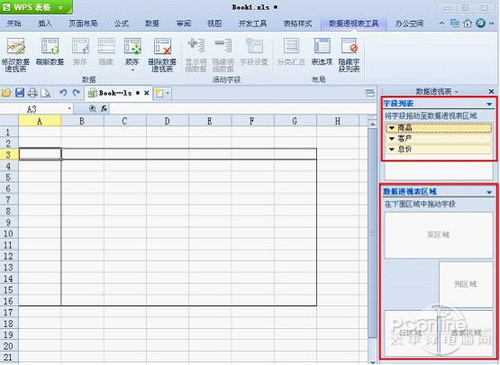Viewport: 500px width, 365px height.
Task: Close the 数据透视表 task pane
Action: (491, 91)
